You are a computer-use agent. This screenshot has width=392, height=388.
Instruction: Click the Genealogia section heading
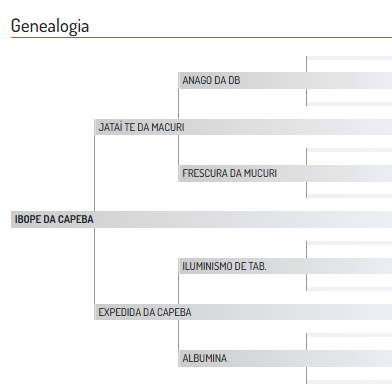pos(50,26)
